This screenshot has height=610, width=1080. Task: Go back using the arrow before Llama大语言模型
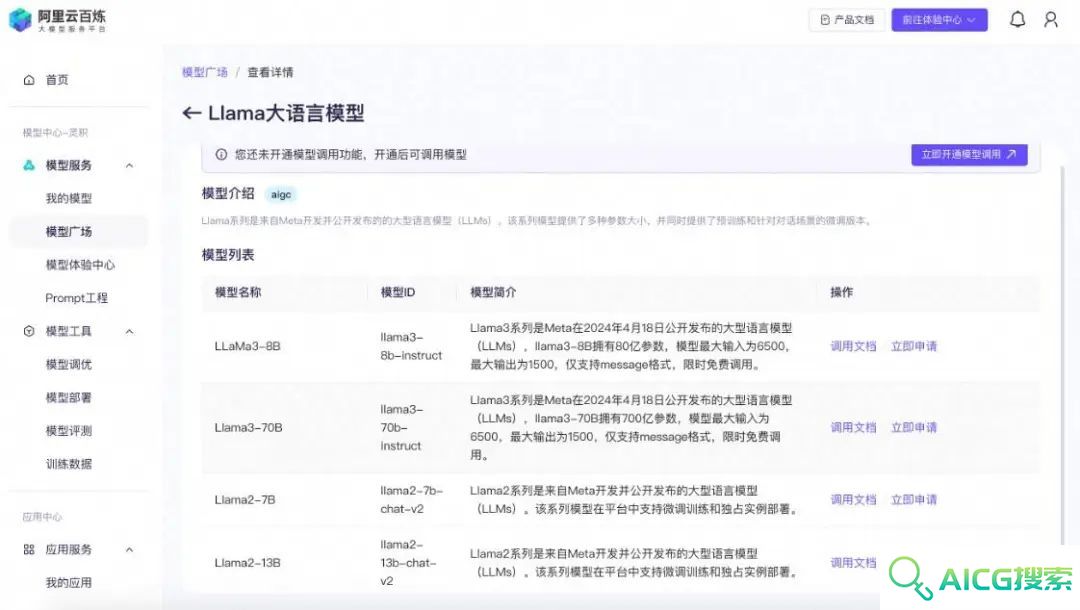191,113
